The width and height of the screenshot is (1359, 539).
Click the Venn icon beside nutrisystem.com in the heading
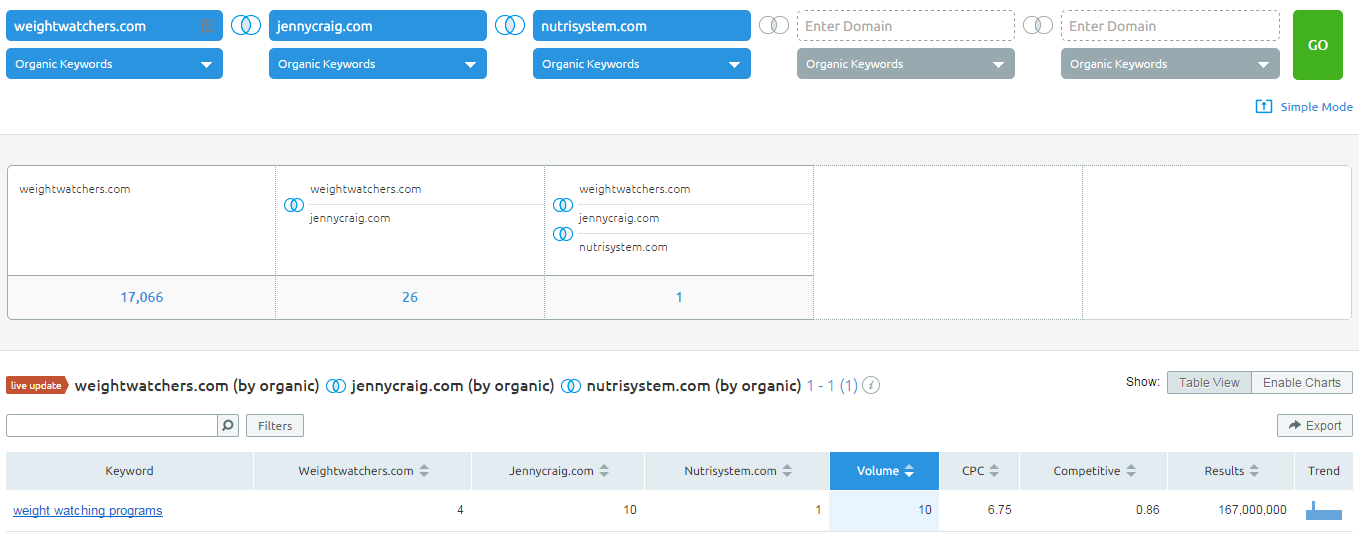(571, 386)
